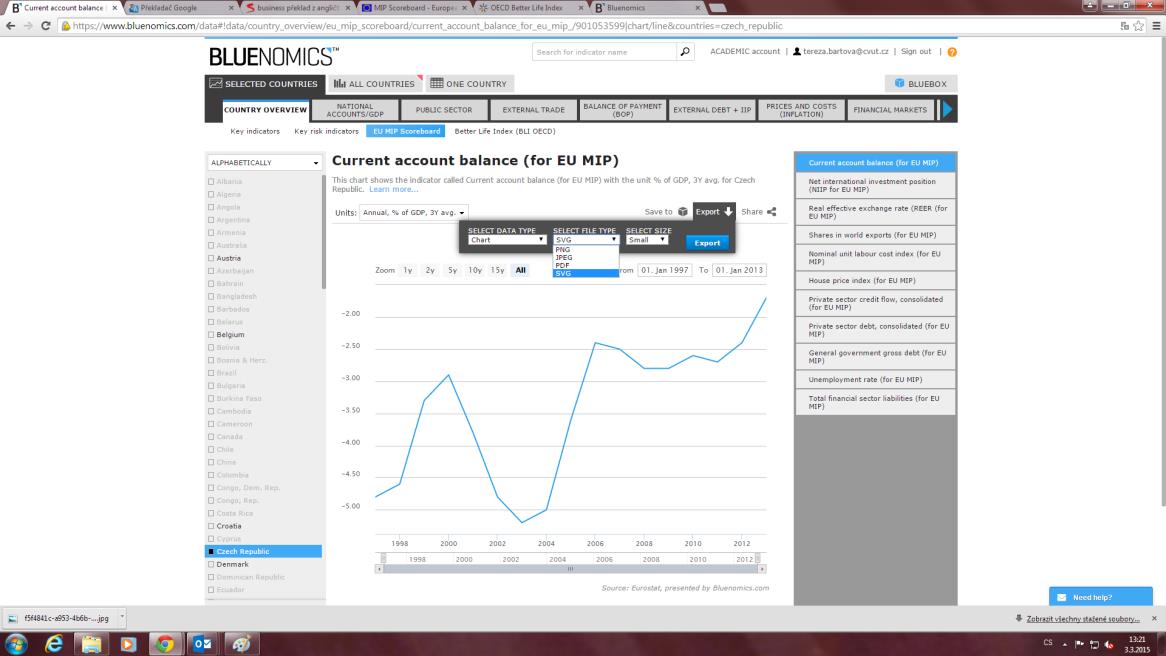Check the Bulgaria checkbox

(211, 385)
